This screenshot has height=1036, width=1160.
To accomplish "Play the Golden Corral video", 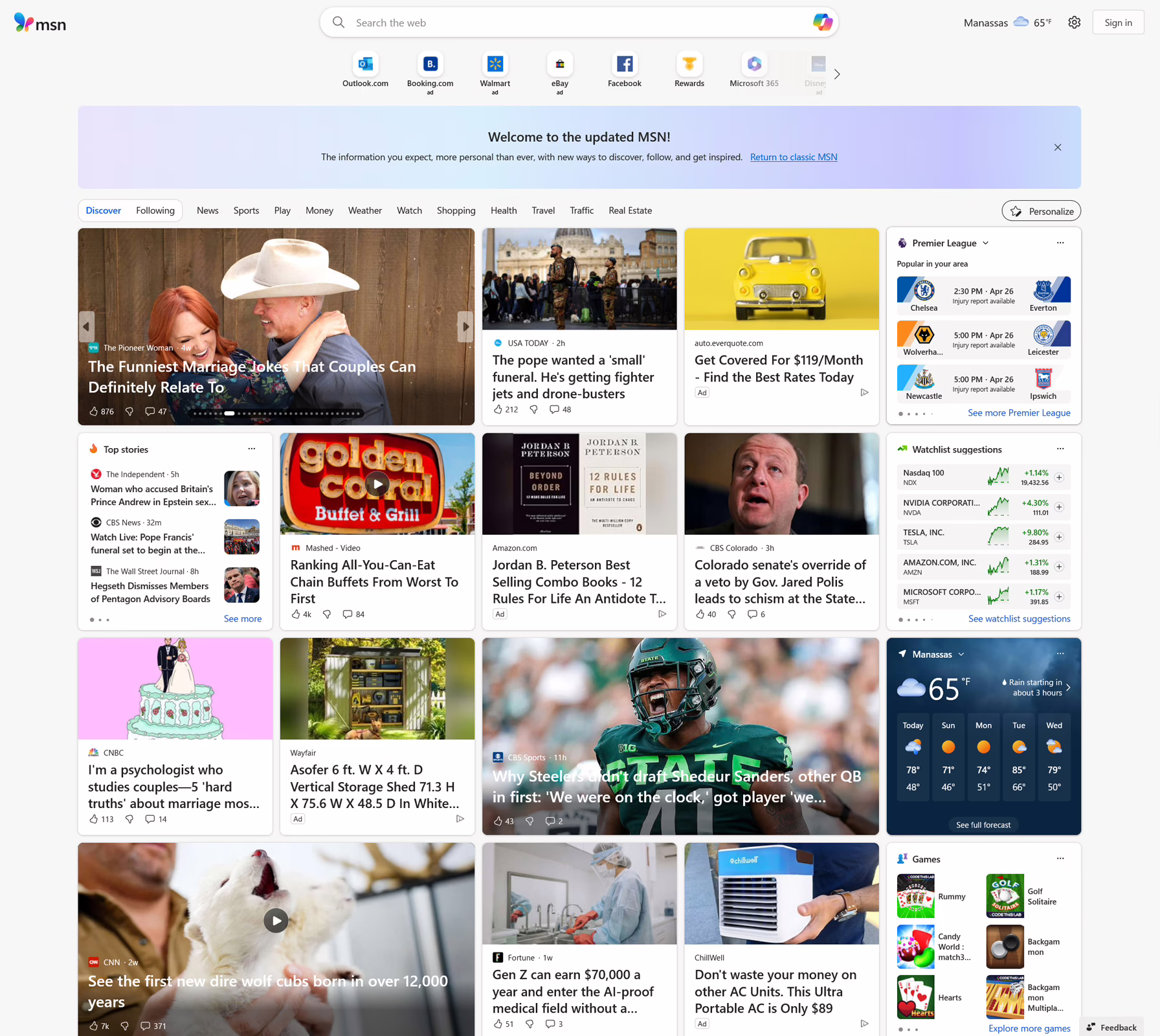I will pyautogui.click(x=377, y=484).
